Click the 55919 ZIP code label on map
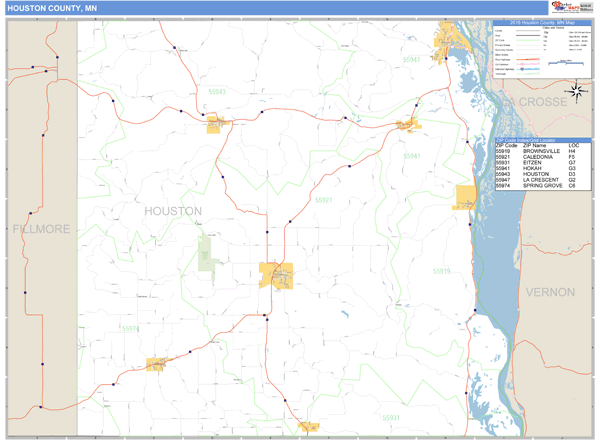 pyautogui.click(x=441, y=271)
